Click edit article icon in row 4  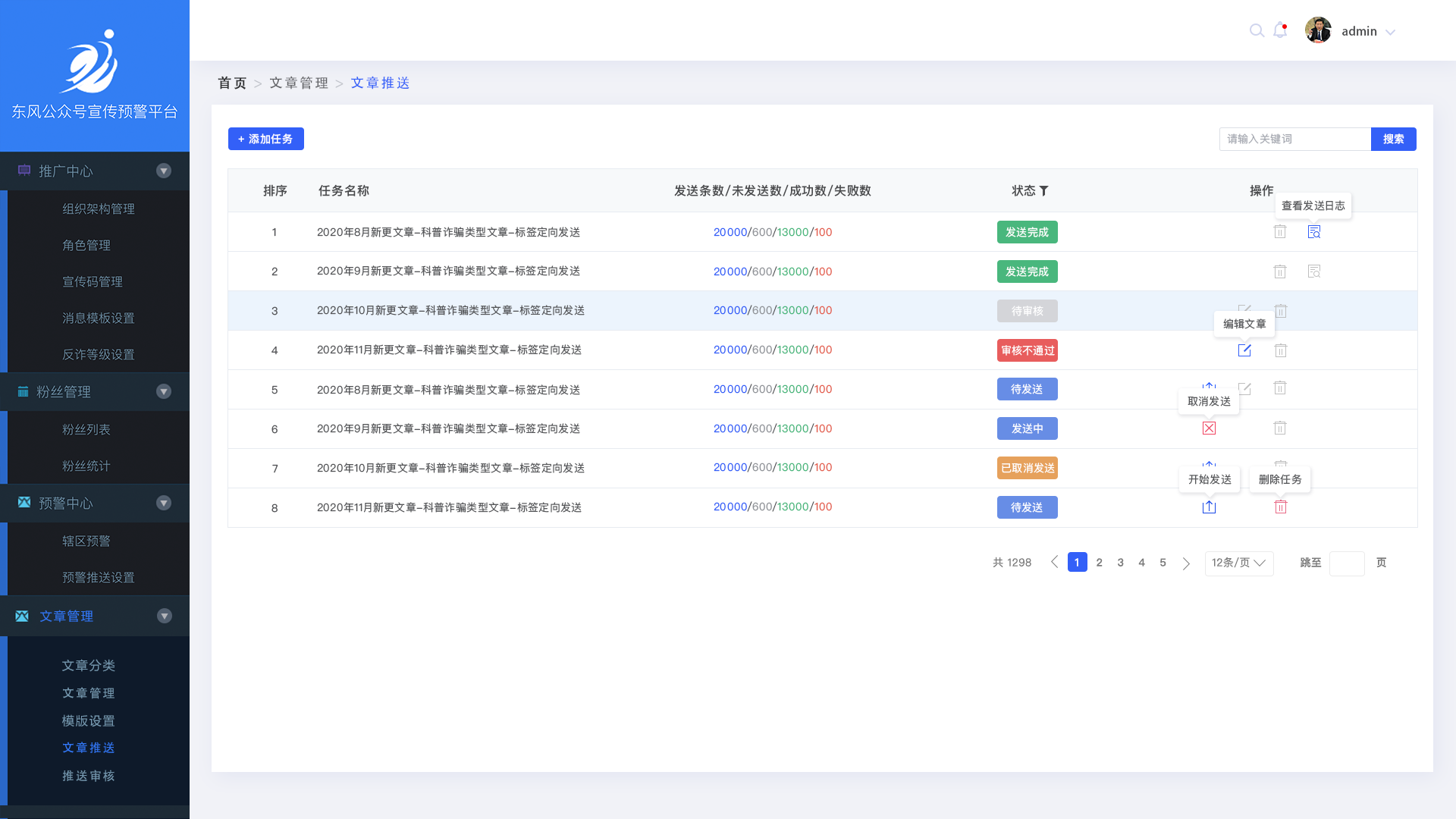(1244, 350)
